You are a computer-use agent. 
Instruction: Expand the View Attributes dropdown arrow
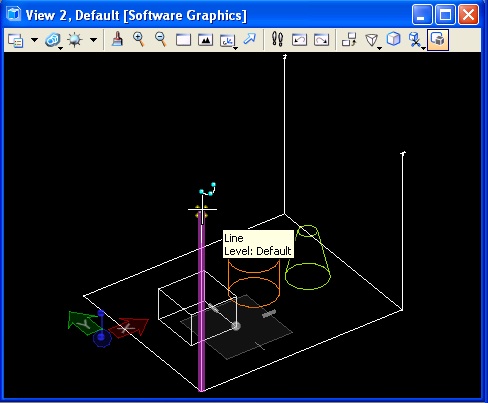point(34,40)
